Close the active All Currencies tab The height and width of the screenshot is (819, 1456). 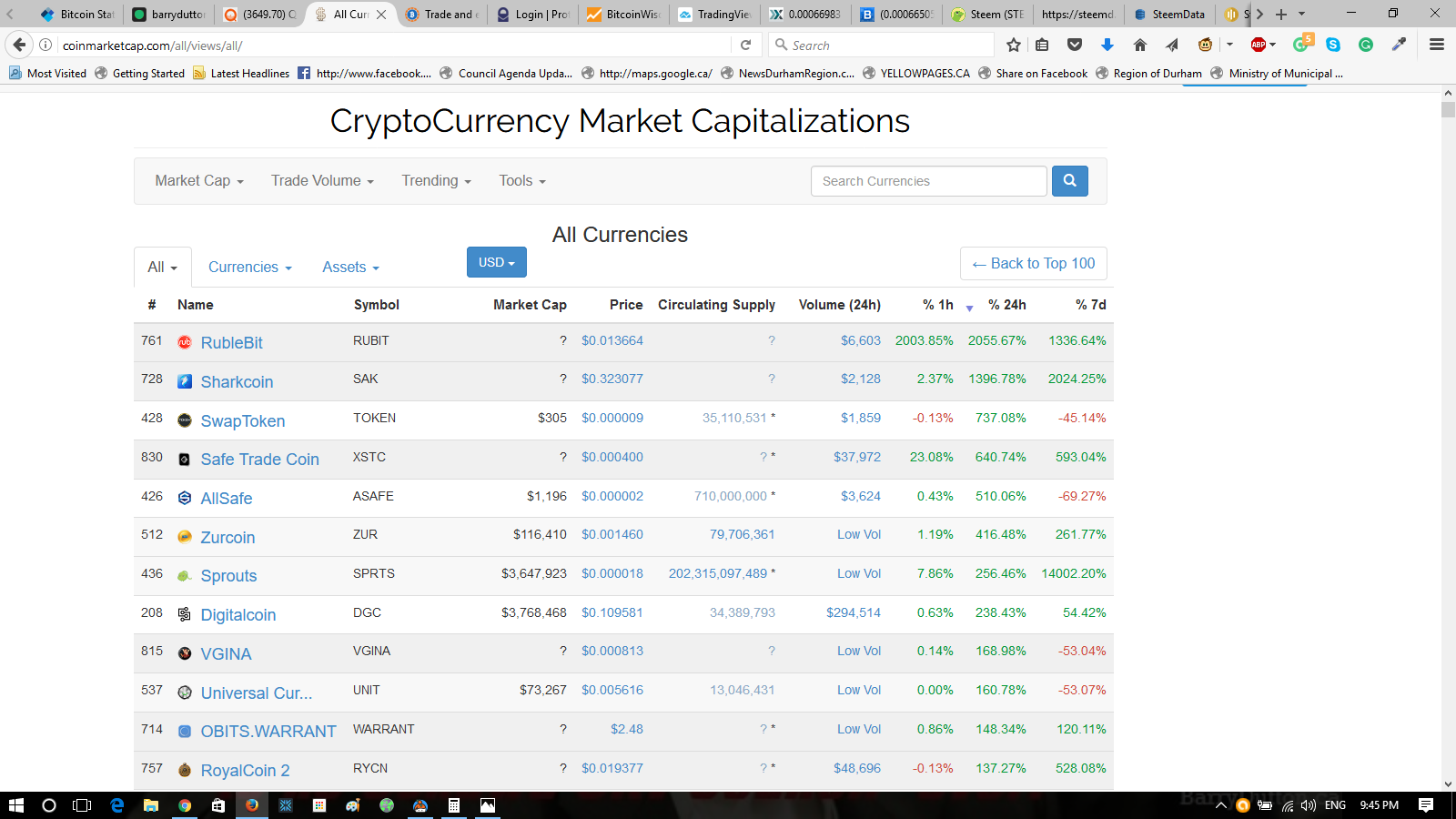point(381,14)
